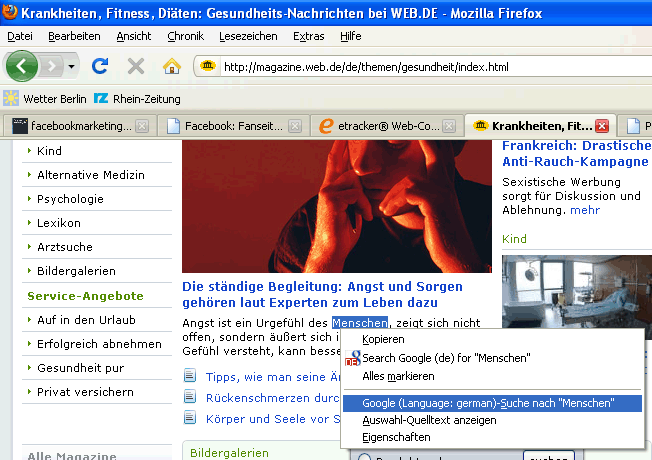The image size is (652, 460).
Task: Open Psychologie in the sidebar
Action: pos(70,199)
